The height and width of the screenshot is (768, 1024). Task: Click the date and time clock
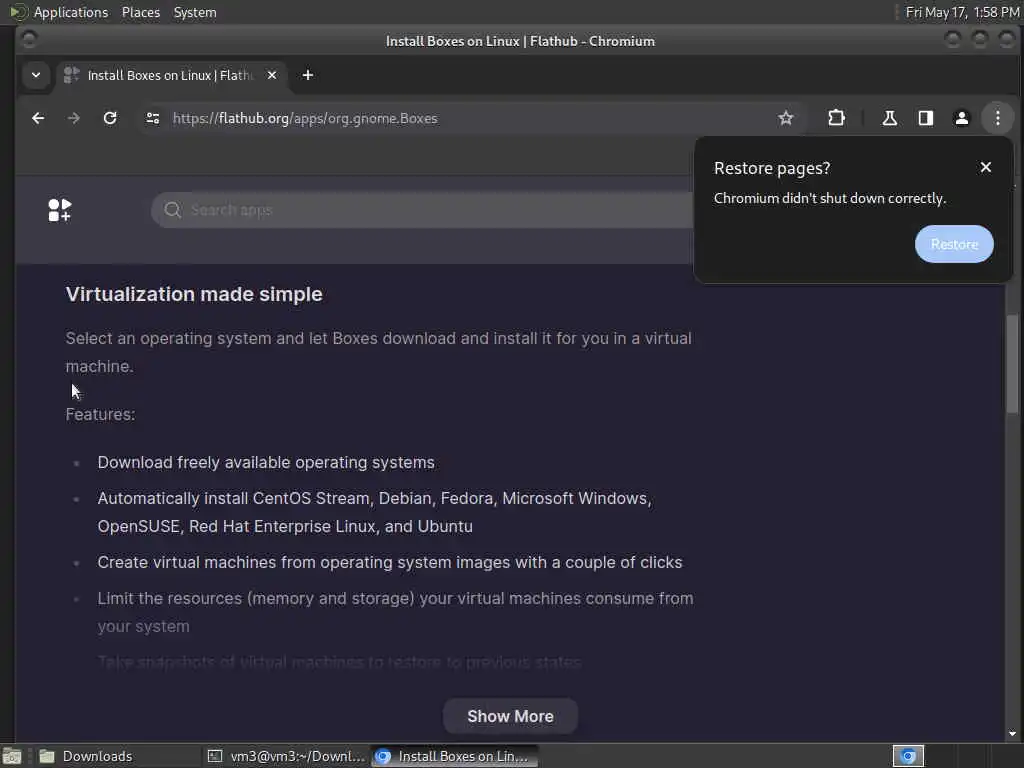pyautogui.click(x=962, y=12)
